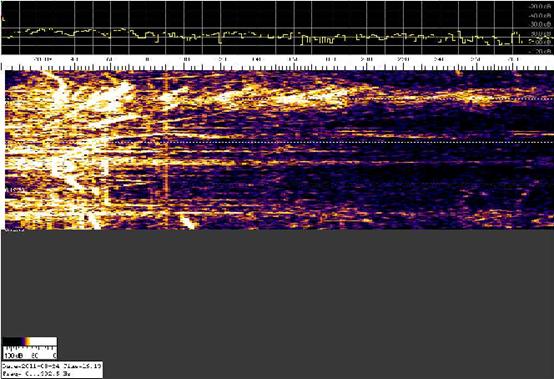554x379 pixels.
Task: Click the tick-mark ruler above the spectrogram
Action: (277, 67)
